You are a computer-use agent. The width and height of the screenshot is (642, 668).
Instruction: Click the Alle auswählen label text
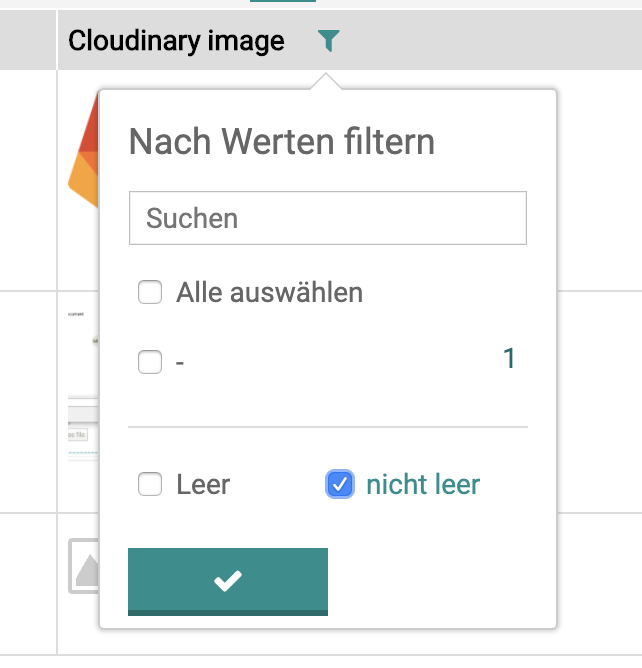click(270, 293)
